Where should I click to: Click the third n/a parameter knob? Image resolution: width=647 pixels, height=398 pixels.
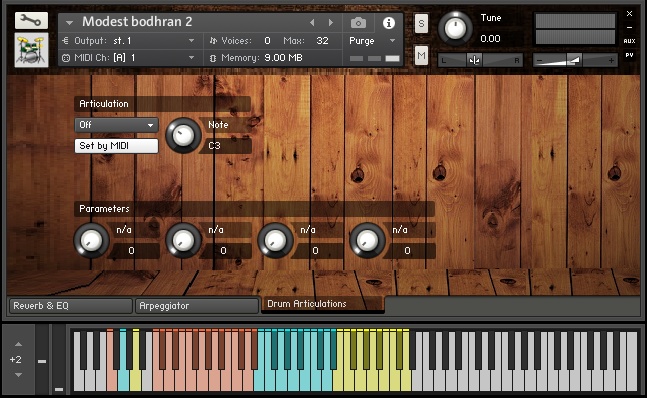point(275,241)
